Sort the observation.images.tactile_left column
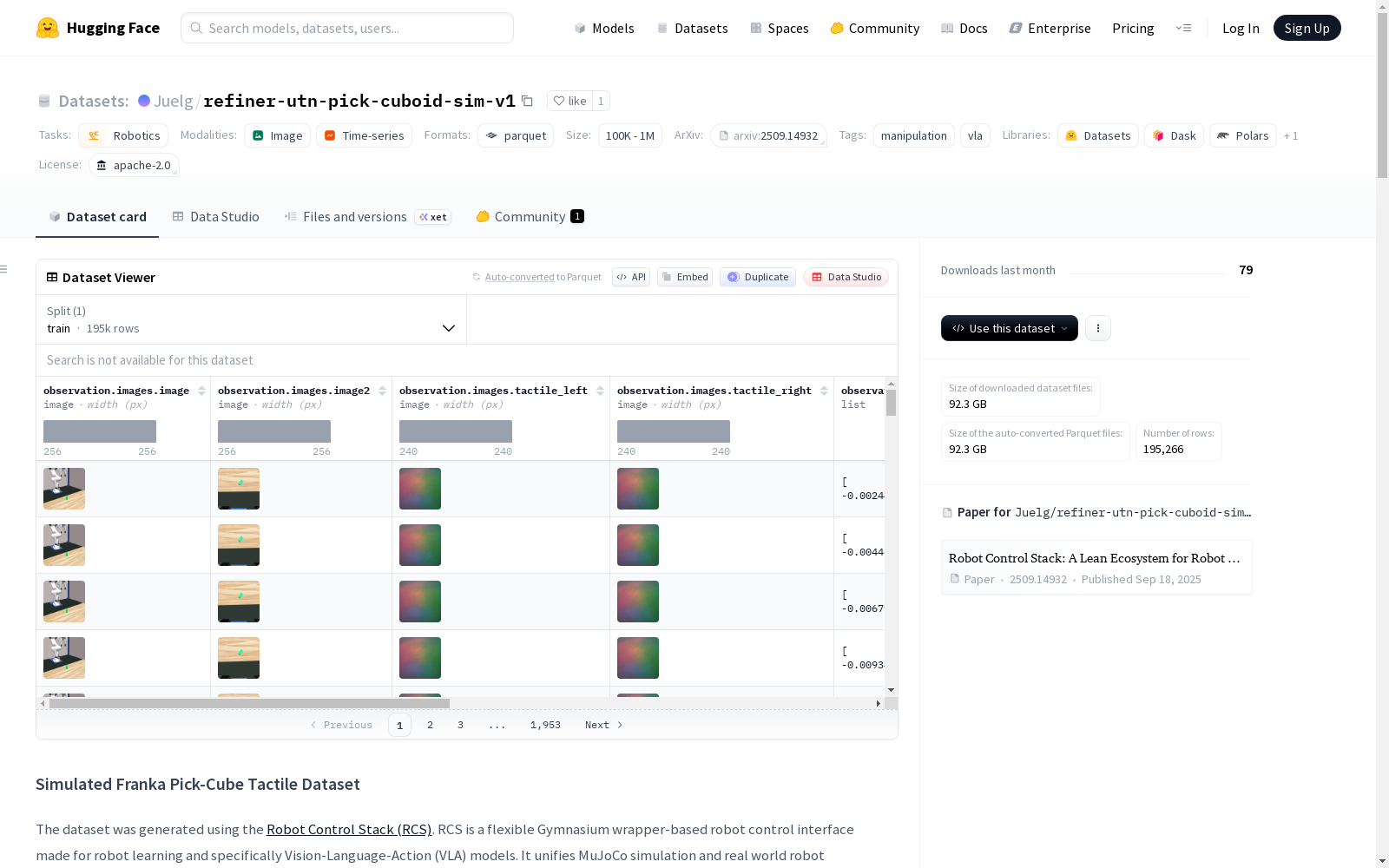 coord(600,391)
